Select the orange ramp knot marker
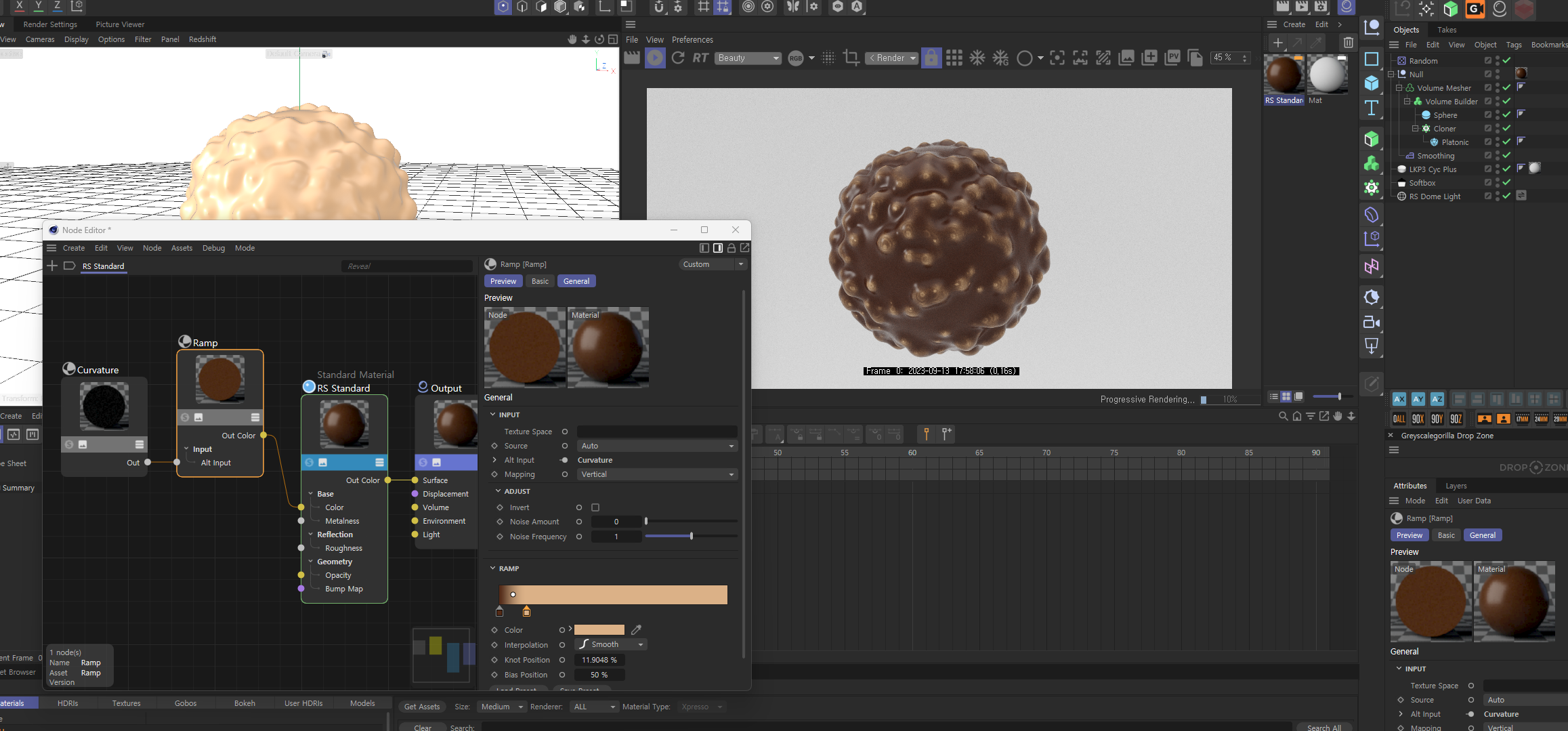This screenshot has height=731, width=1568. tap(526, 612)
